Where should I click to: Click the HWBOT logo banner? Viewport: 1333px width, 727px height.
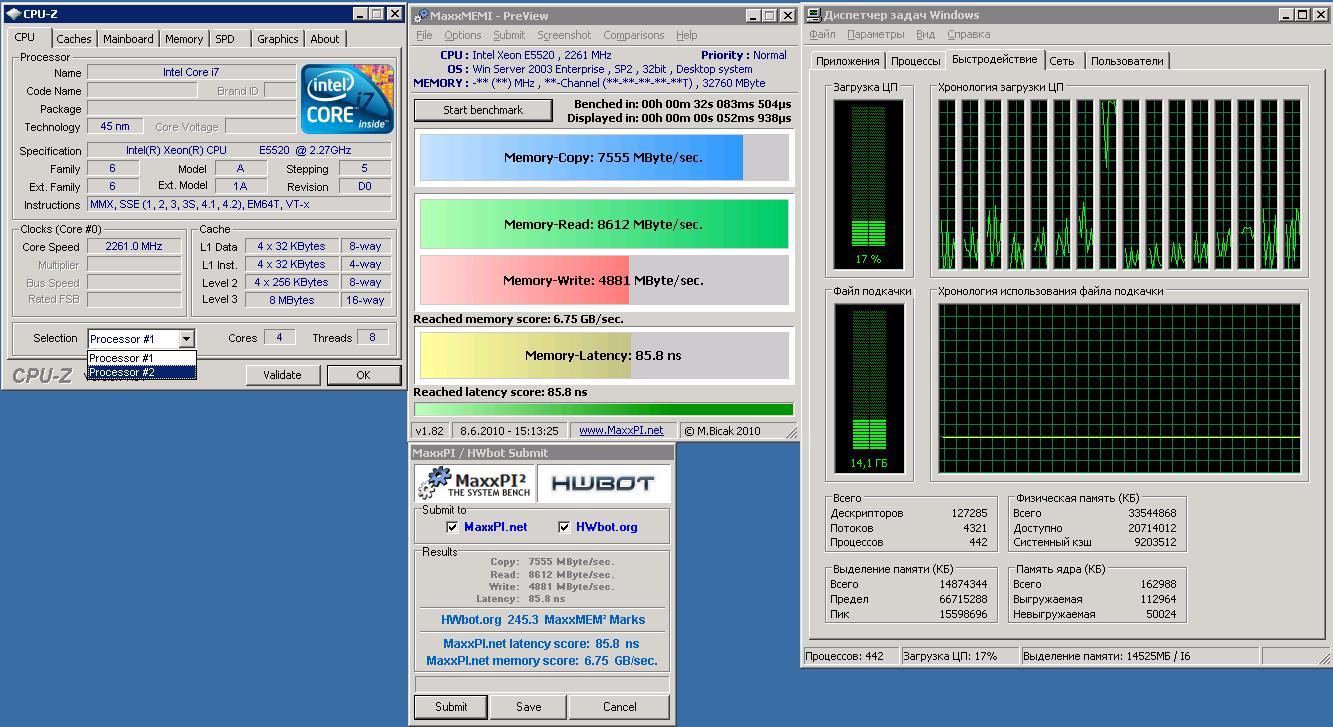pos(603,483)
